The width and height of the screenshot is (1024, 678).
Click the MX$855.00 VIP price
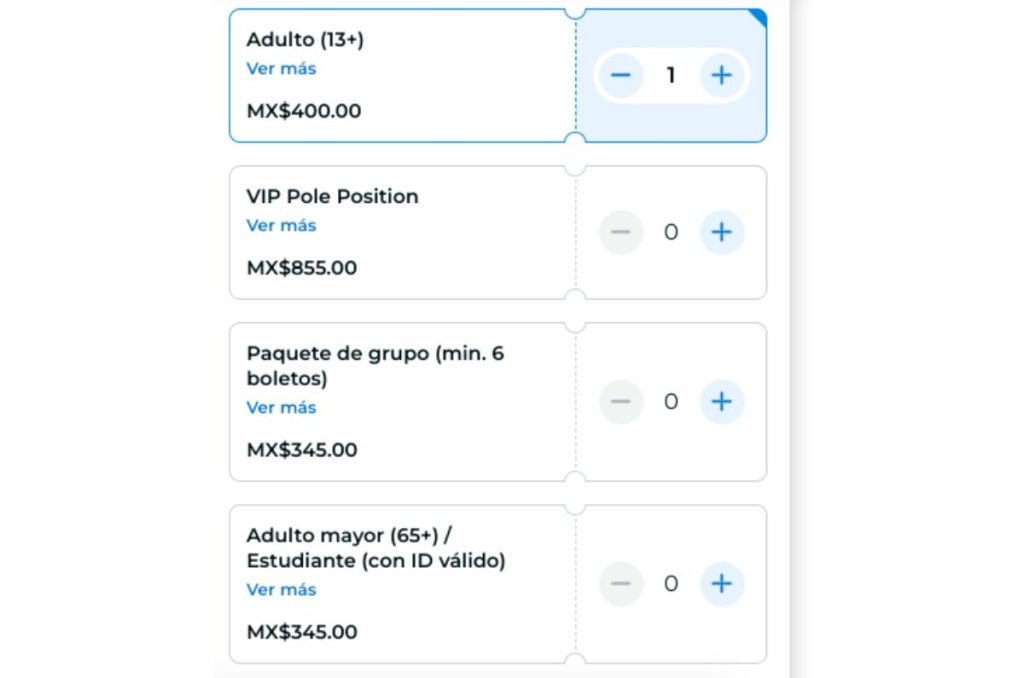[x=301, y=268]
